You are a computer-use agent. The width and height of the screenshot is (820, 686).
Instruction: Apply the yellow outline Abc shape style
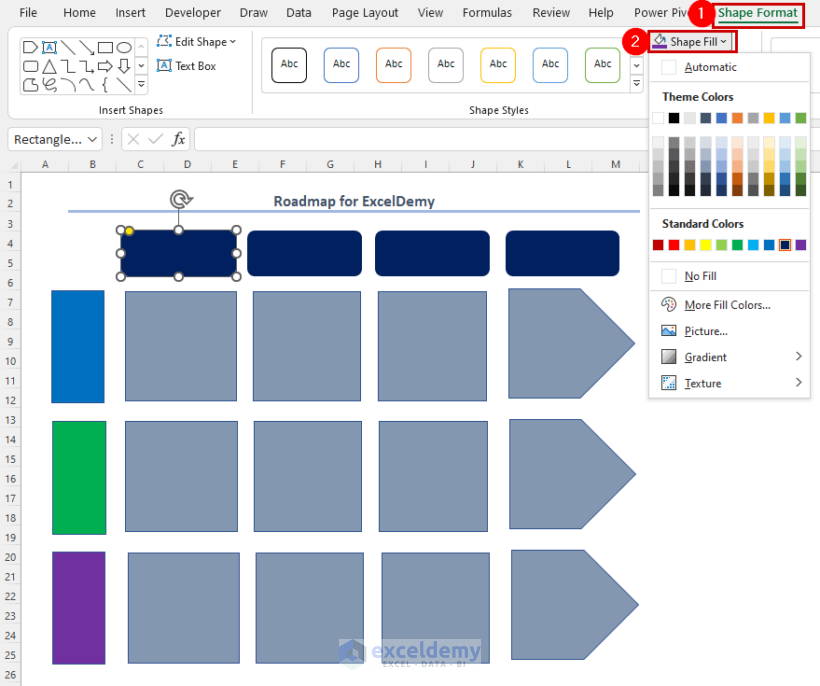point(498,65)
